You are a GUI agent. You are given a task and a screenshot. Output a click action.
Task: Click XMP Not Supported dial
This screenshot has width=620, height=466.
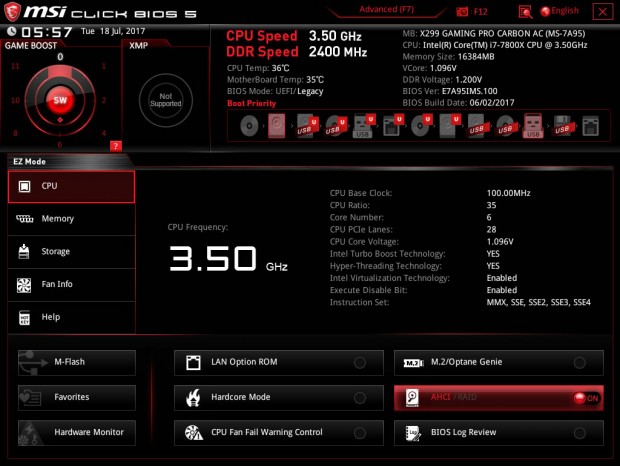(166, 100)
